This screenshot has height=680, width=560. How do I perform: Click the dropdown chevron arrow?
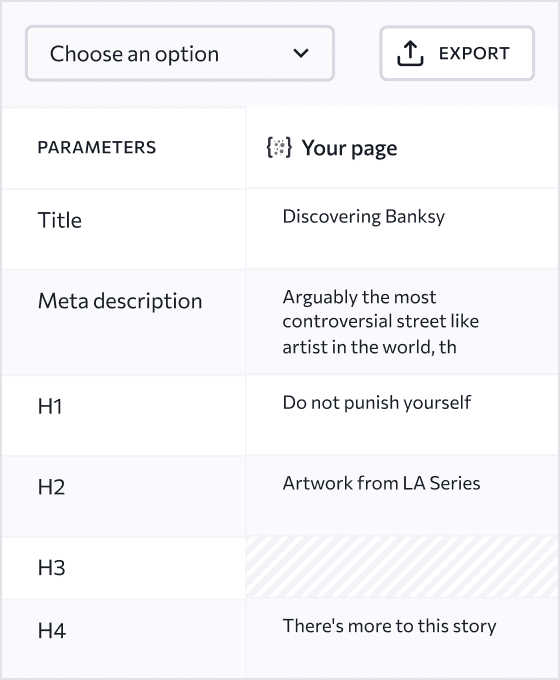301,53
